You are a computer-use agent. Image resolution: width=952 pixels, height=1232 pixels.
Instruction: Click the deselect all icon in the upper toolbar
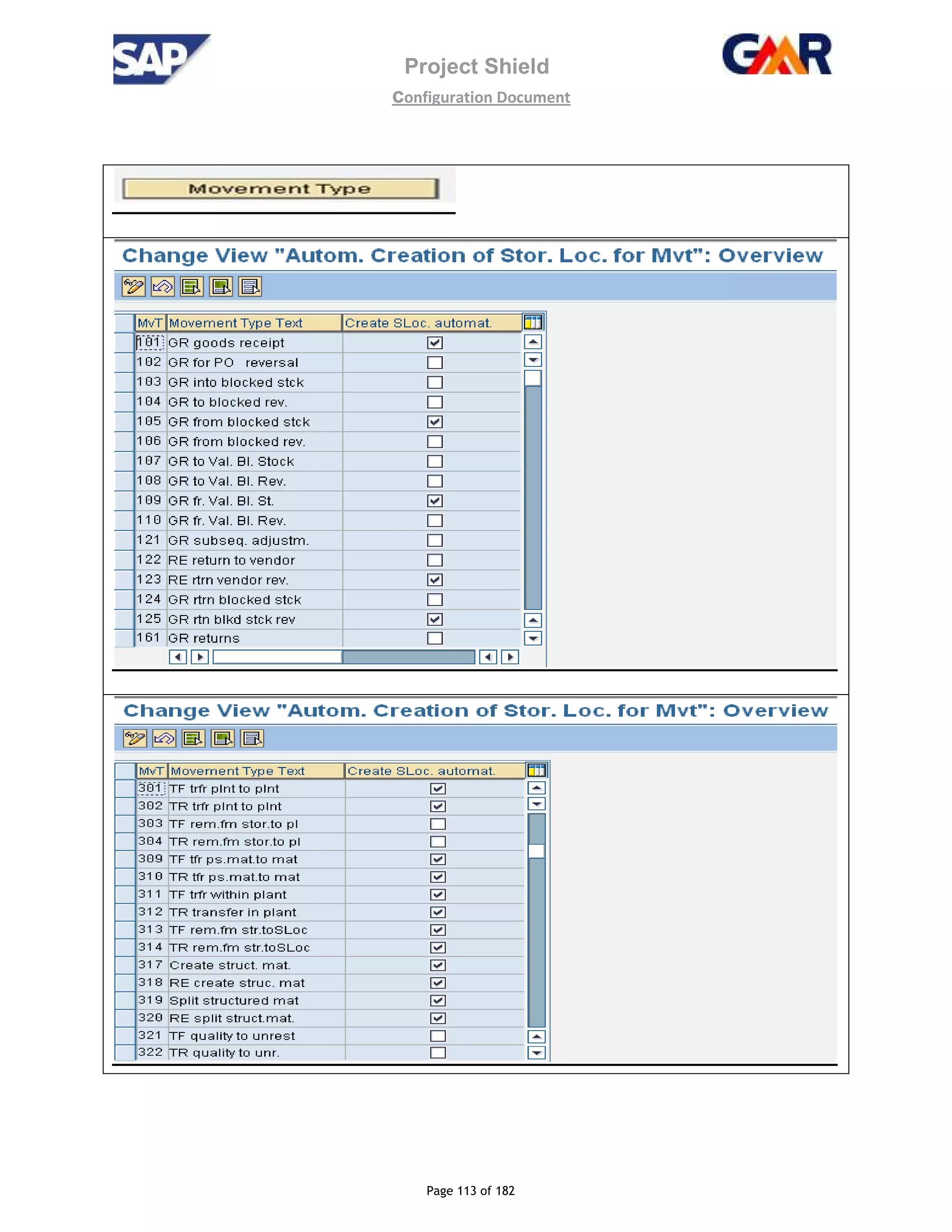point(251,286)
